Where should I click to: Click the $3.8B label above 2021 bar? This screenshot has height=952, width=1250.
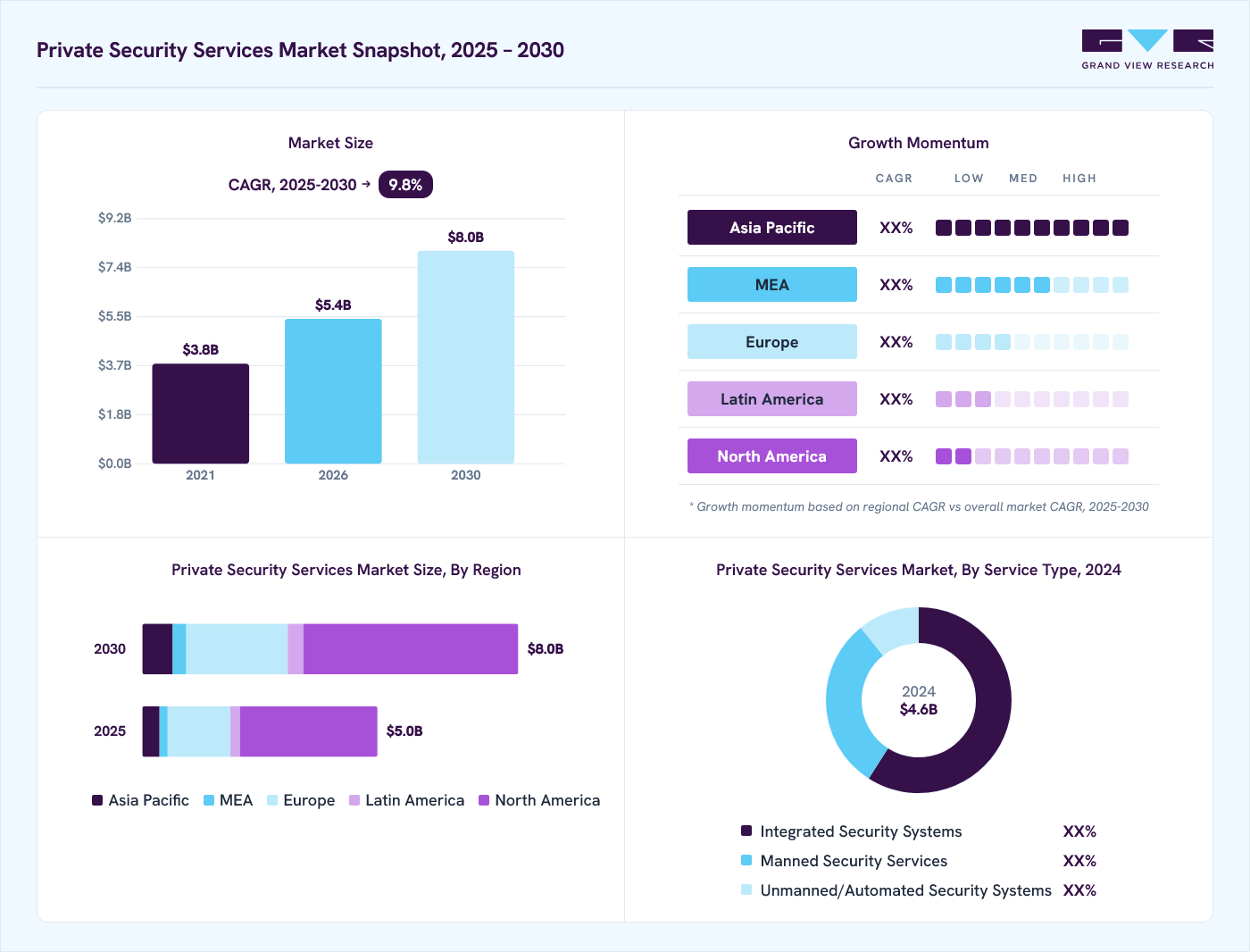201,349
